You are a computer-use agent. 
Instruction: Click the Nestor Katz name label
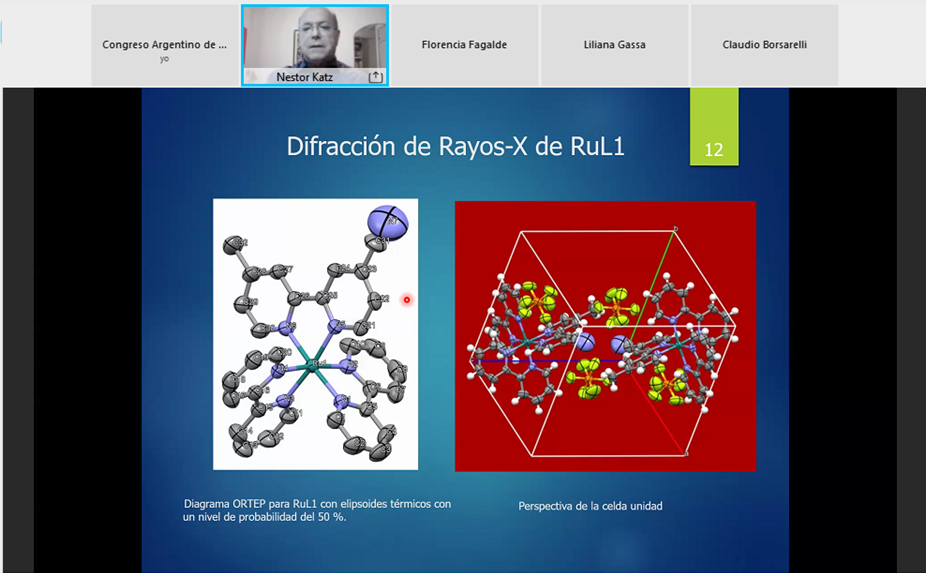[x=305, y=77]
